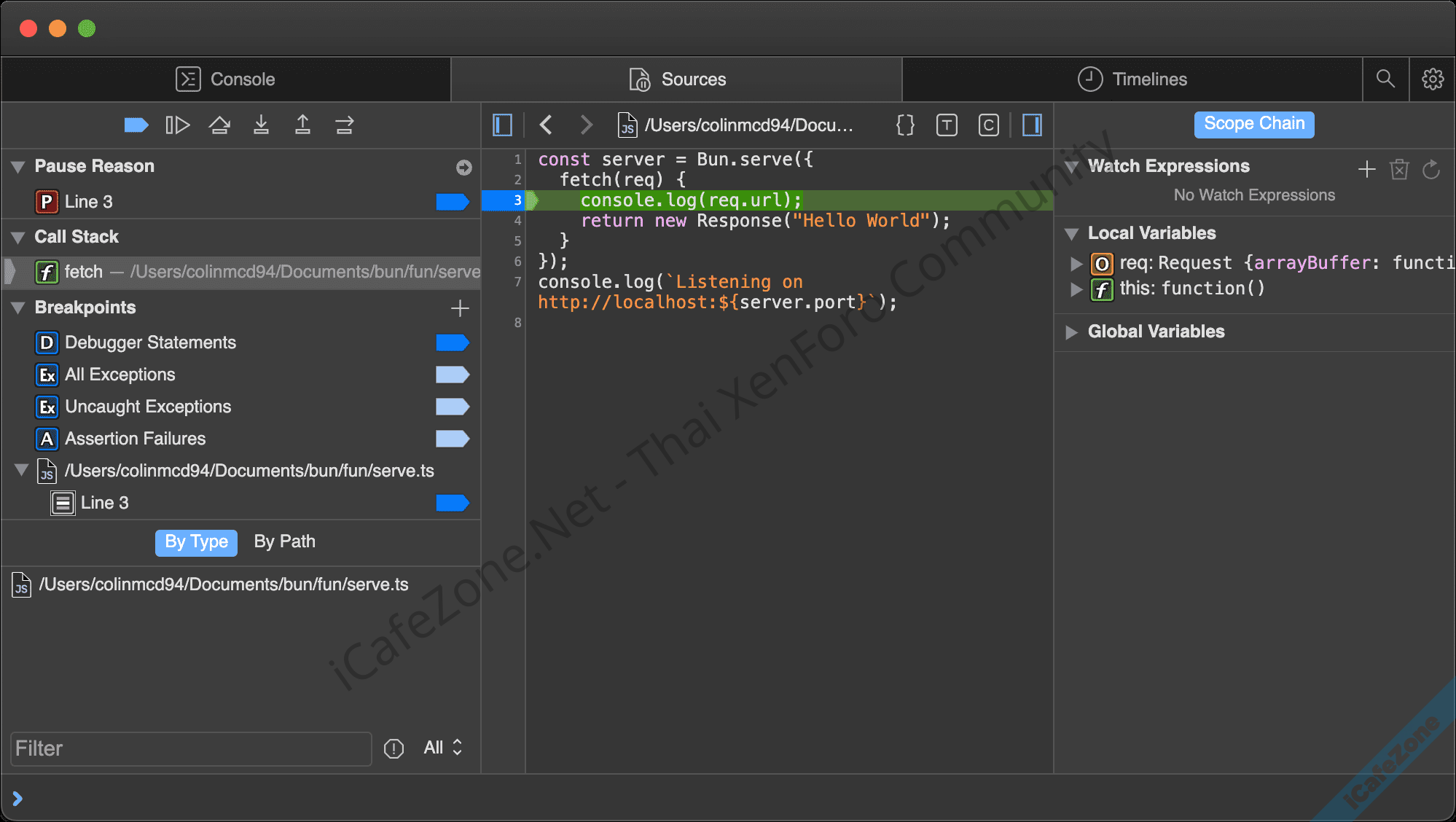
Task: Select By Path grouping button
Action: click(284, 542)
